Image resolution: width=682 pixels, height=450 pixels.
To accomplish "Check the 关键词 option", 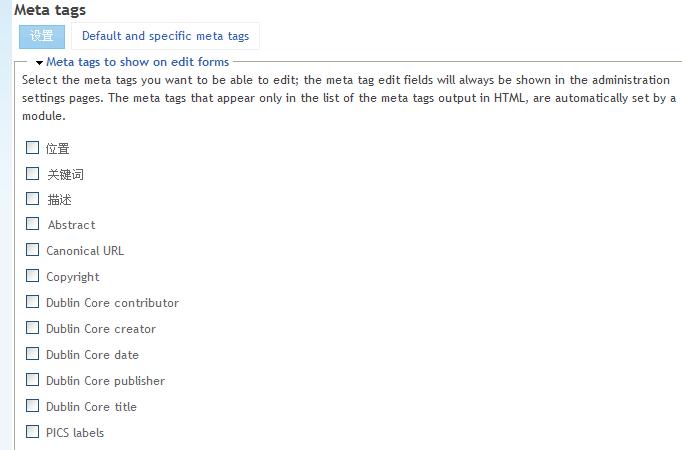I will [x=32, y=173].
